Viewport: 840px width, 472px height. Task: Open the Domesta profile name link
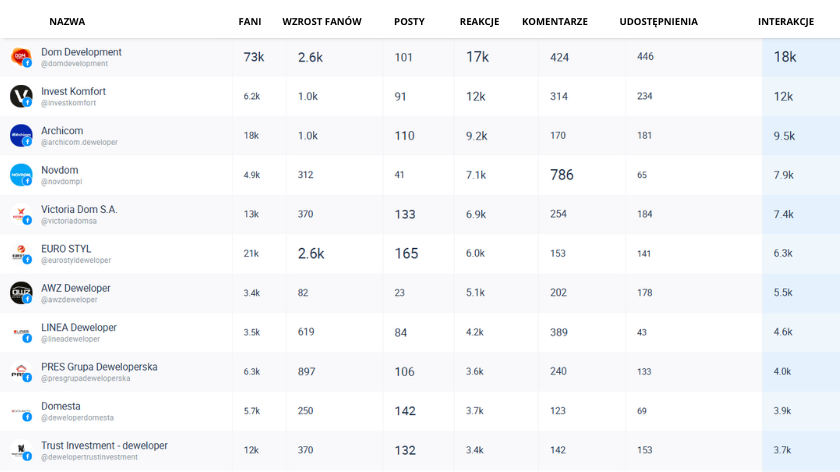coord(61,406)
